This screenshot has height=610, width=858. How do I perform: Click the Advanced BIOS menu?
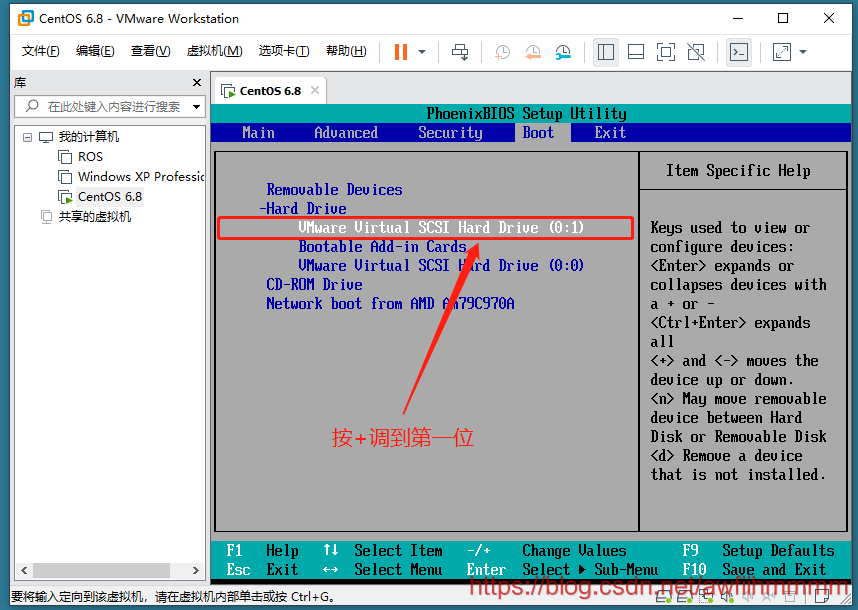click(346, 132)
